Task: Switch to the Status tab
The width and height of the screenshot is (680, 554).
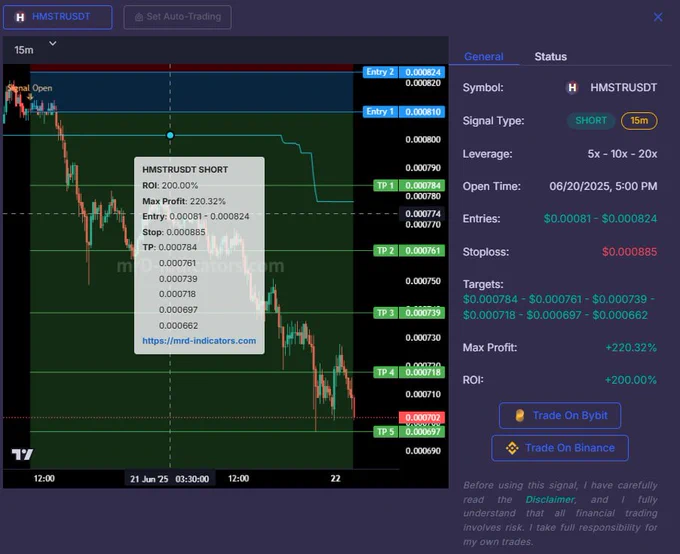Action: 550,56
